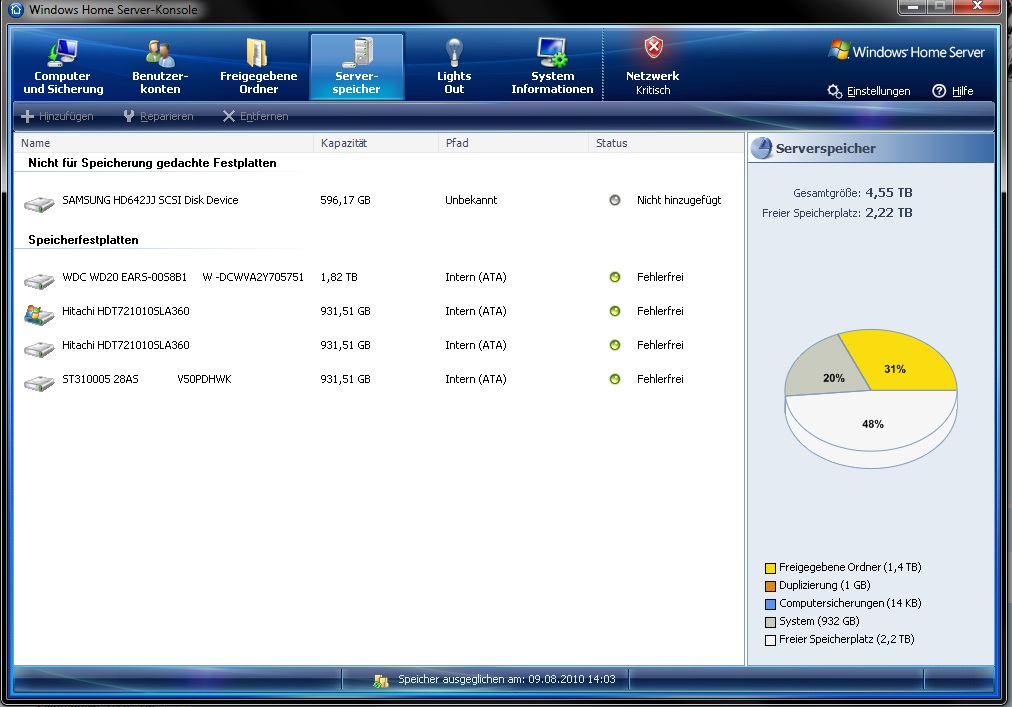Screen dimensions: 1012x707
Task: Select the Hitachi system drive with Windows logo
Action: tap(39, 314)
